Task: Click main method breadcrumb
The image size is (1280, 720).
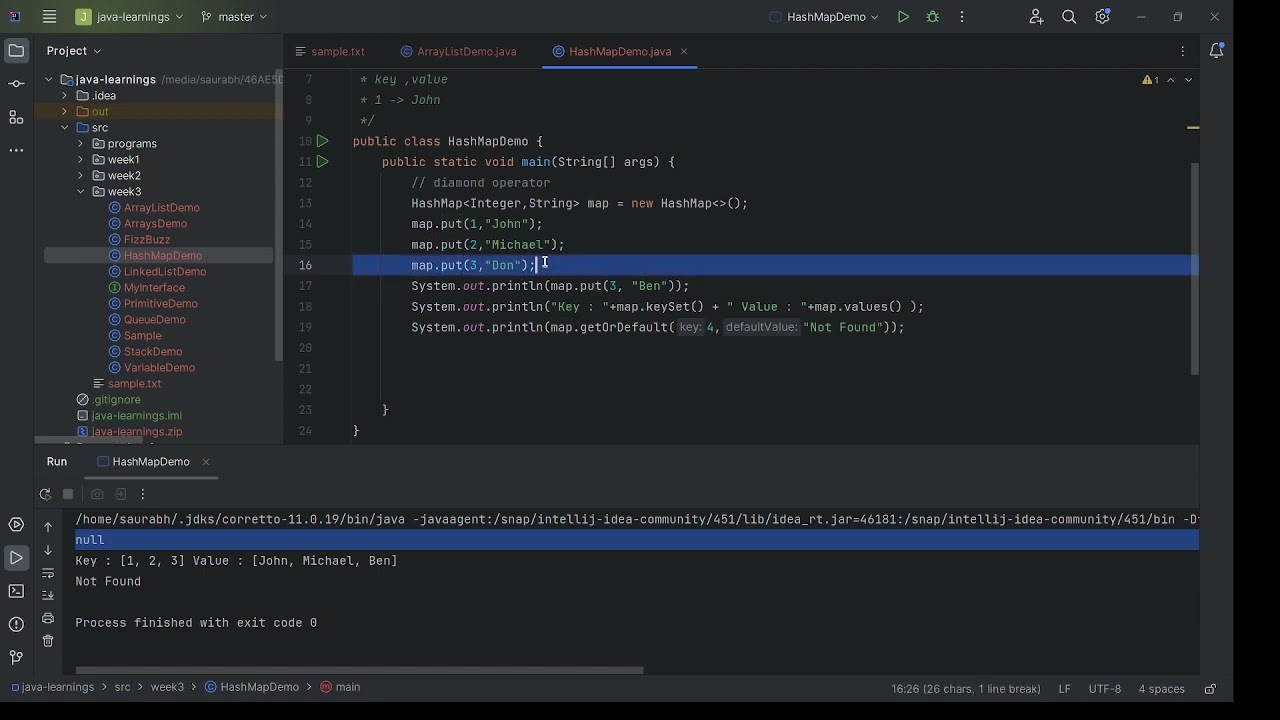Action: [340, 688]
